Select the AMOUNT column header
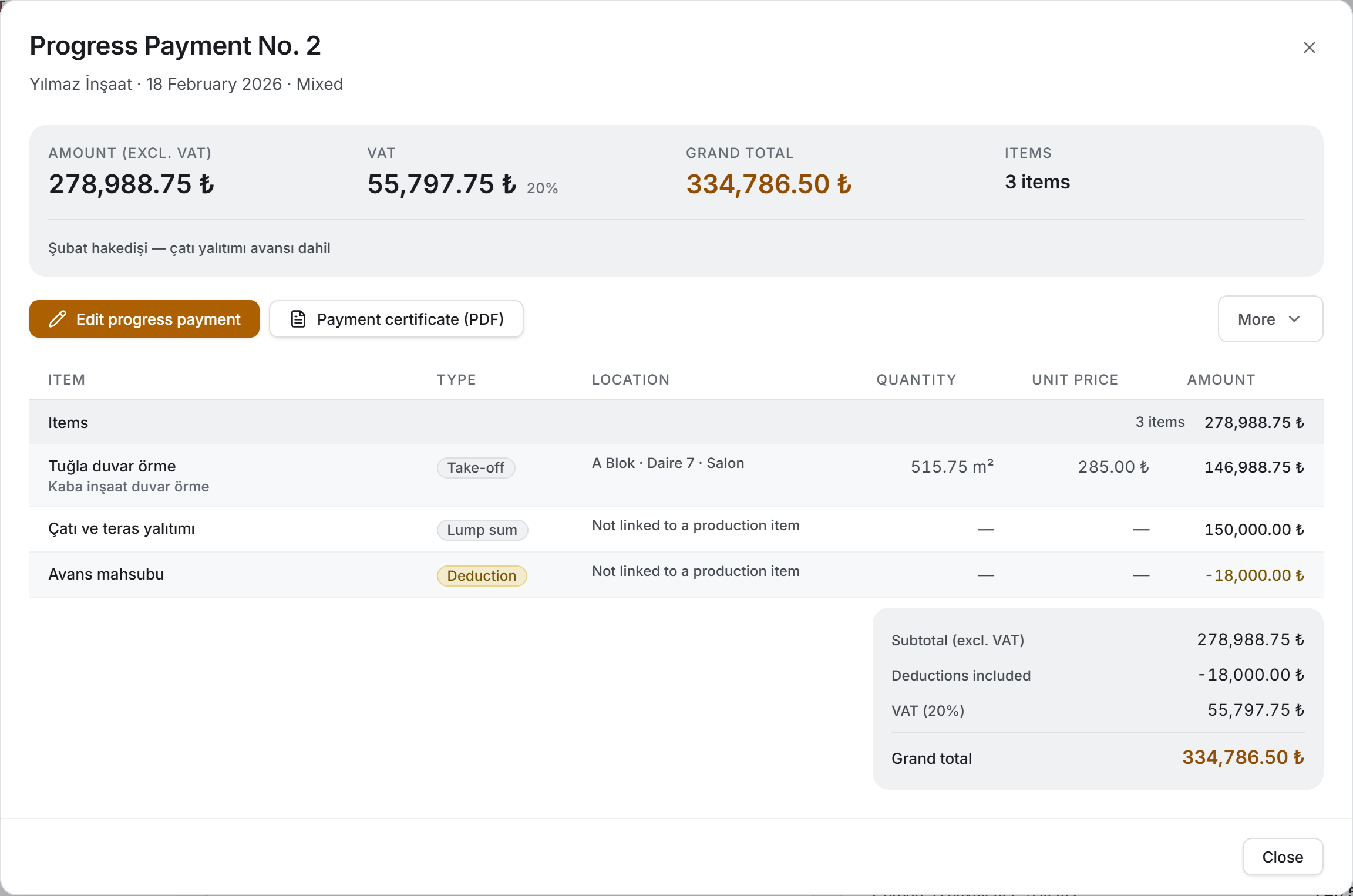The image size is (1353, 896). point(1221,380)
